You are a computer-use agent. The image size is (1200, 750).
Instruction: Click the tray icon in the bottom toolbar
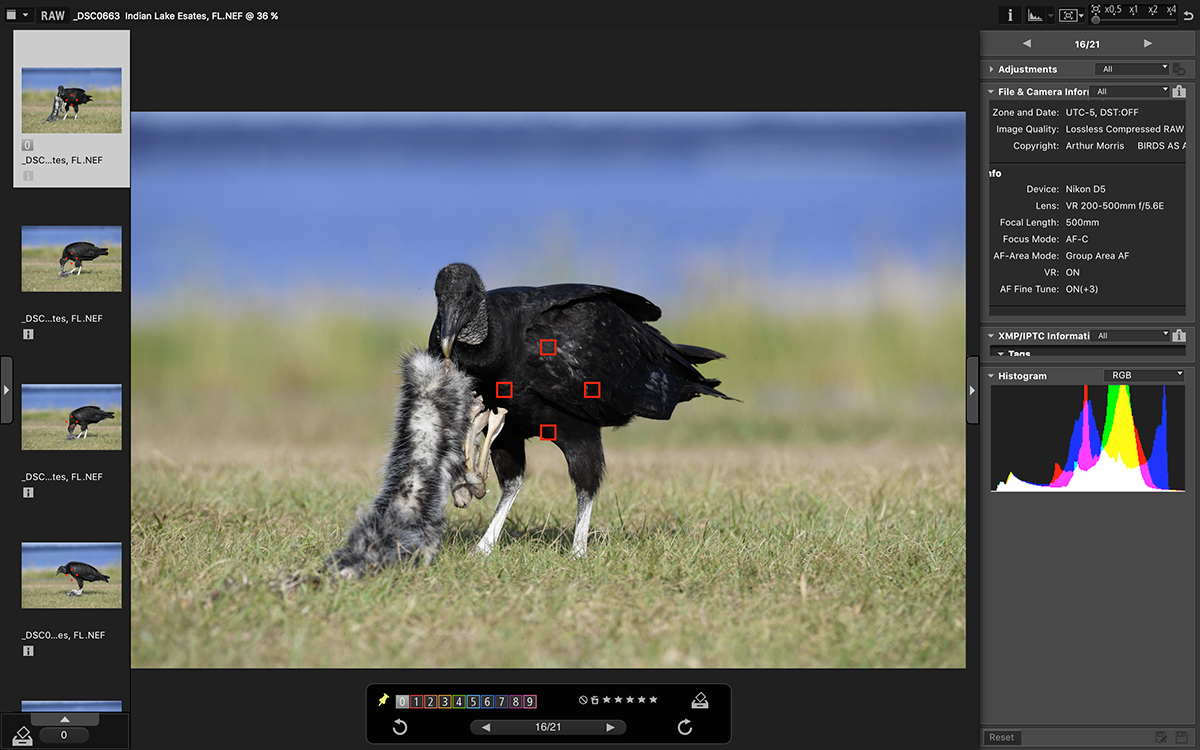(700, 701)
